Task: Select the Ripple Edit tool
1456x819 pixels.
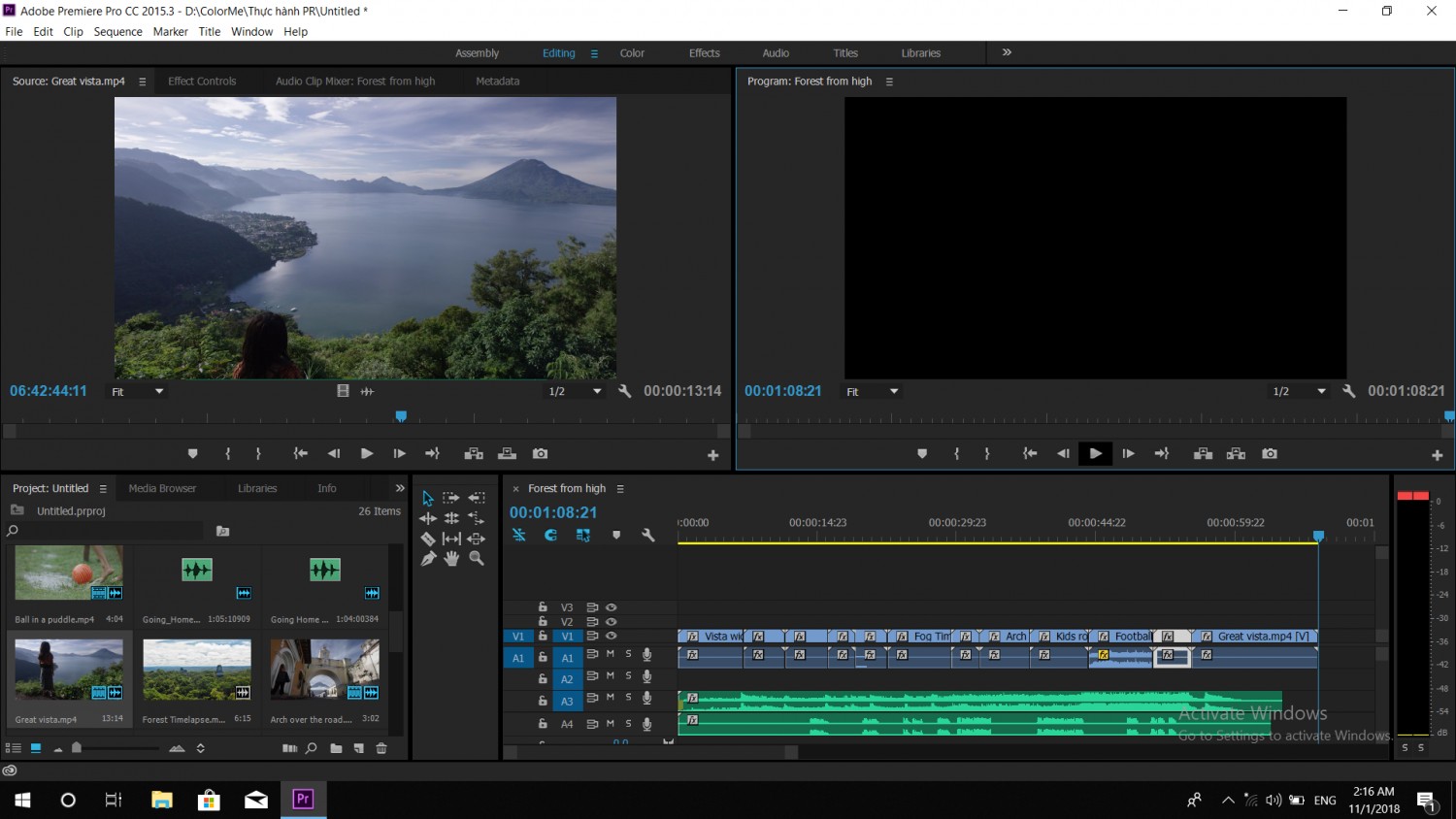Action: [x=428, y=518]
